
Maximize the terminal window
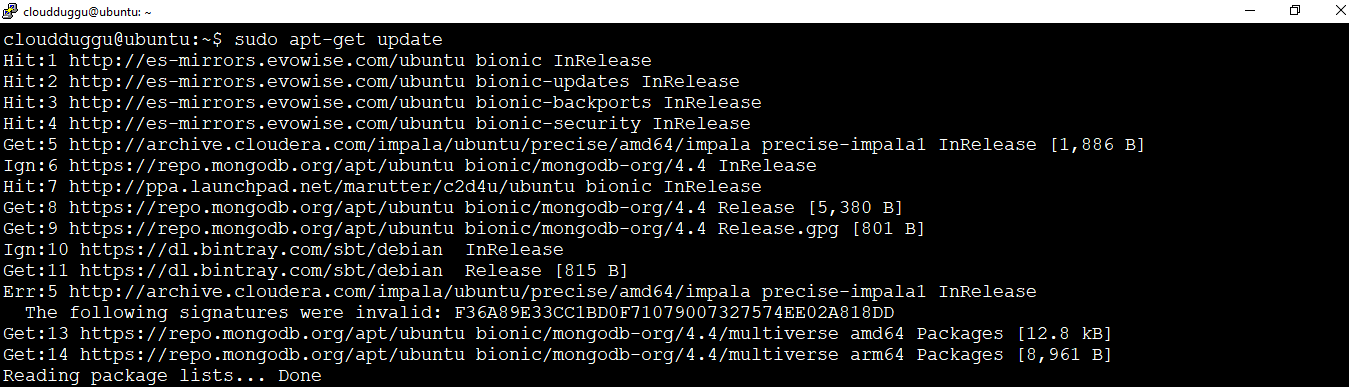[x=1295, y=11]
